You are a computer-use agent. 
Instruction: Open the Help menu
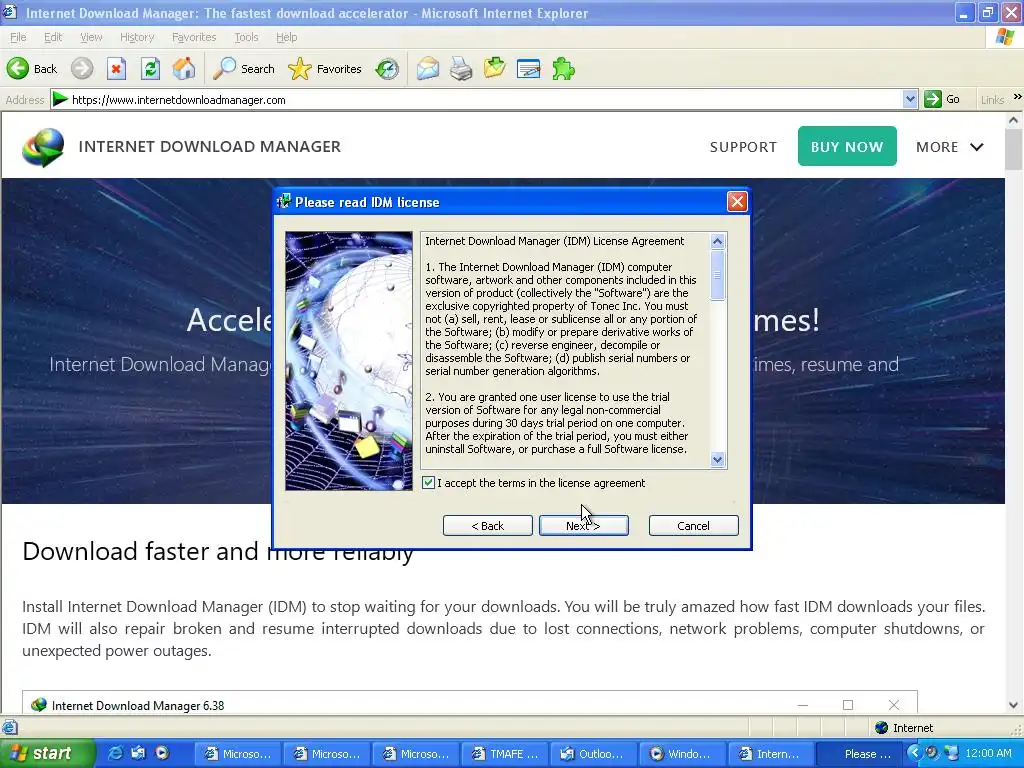click(x=286, y=37)
